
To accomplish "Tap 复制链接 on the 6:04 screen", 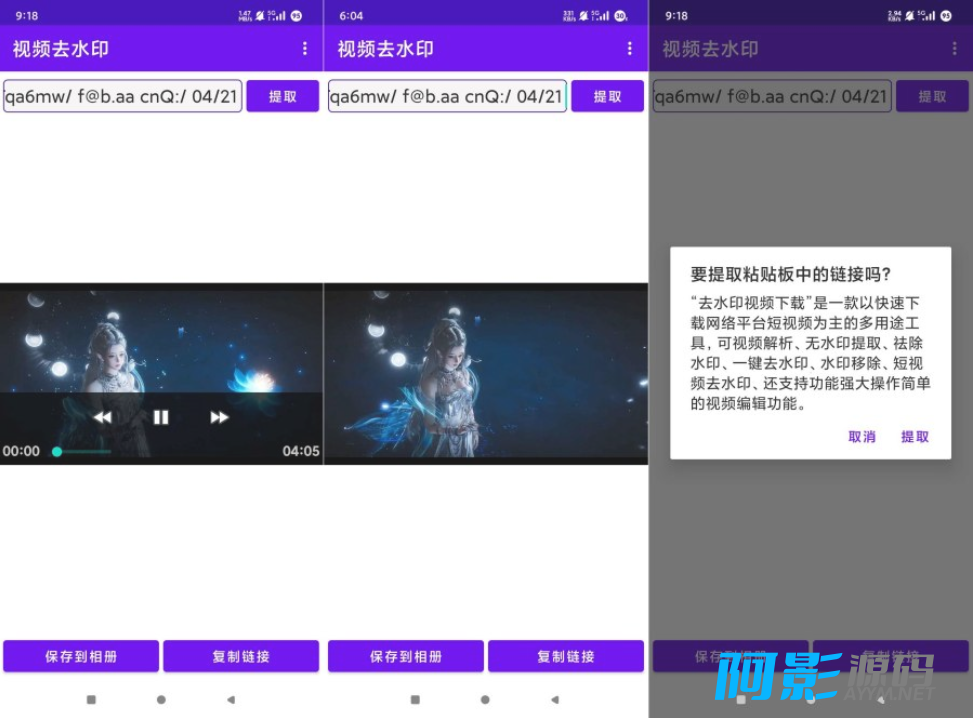I will [x=566, y=656].
